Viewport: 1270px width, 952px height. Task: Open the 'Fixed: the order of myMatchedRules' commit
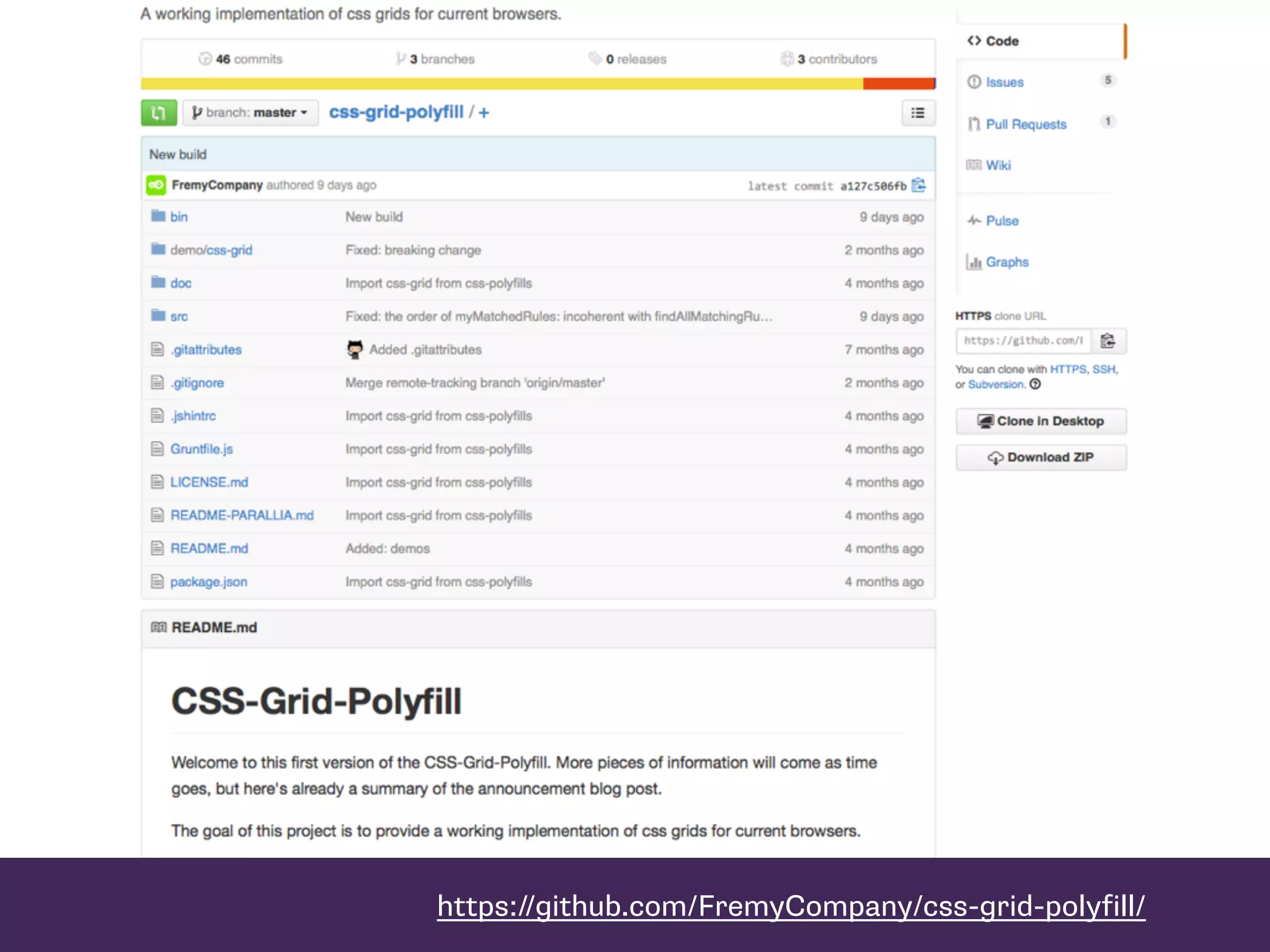point(559,317)
